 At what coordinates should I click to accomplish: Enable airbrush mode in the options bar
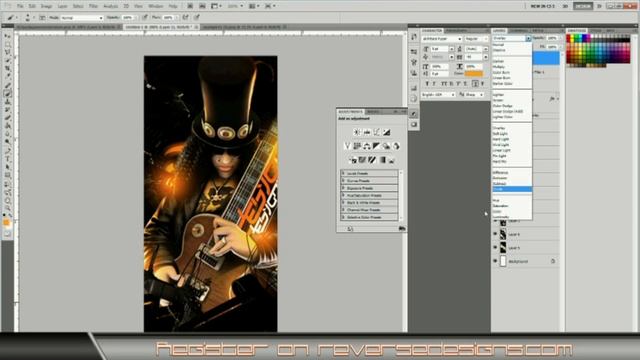click(x=186, y=18)
